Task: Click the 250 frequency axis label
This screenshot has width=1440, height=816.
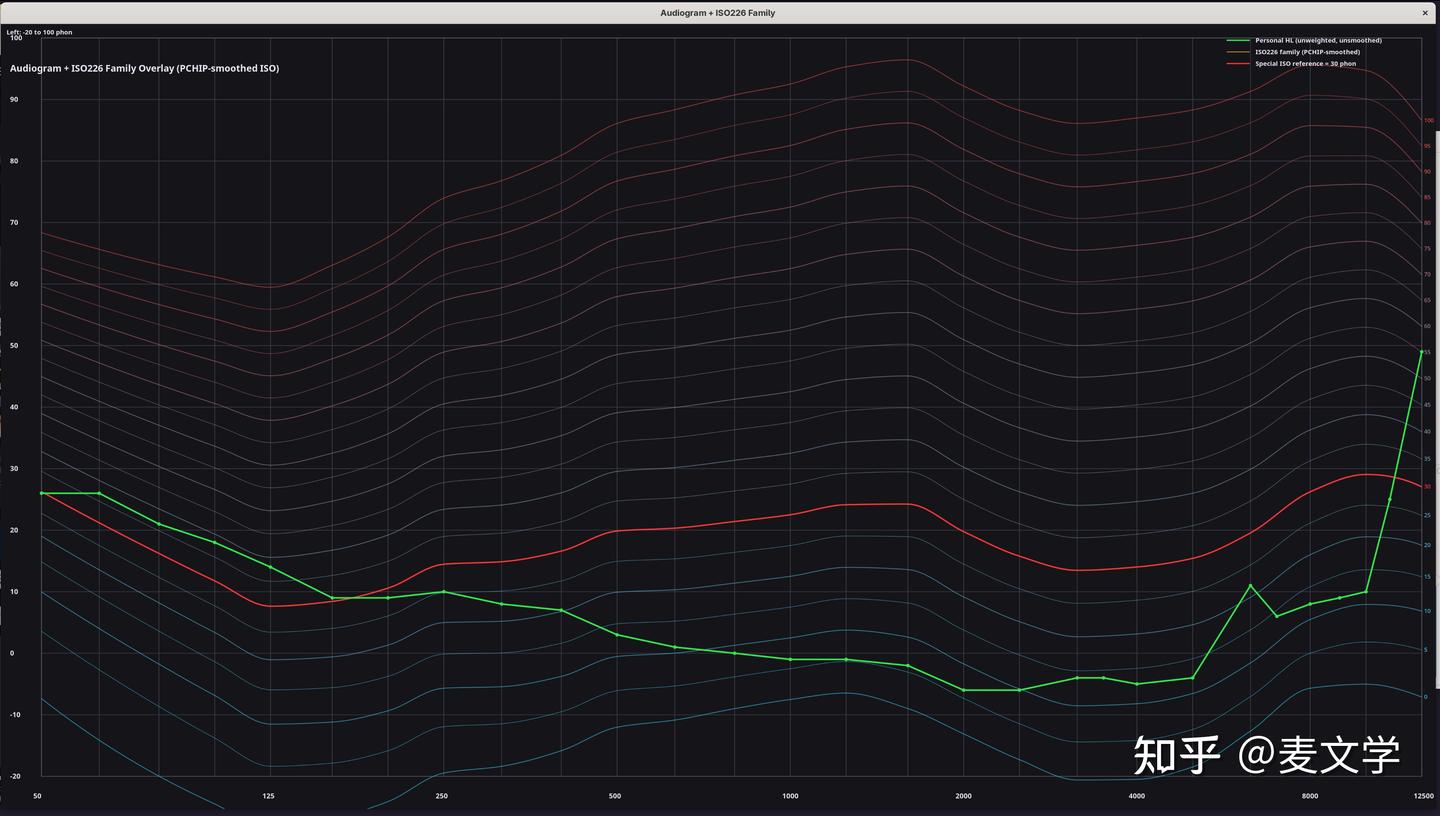Action: (x=441, y=796)
